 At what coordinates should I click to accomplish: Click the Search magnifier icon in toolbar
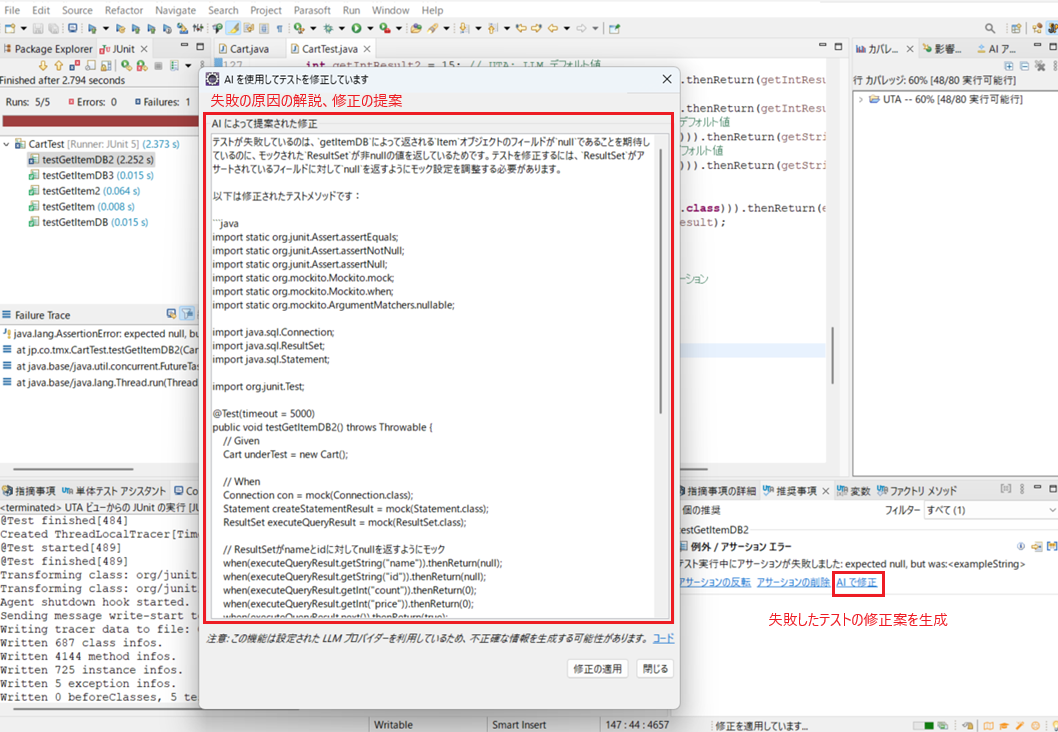pyautogui.click(x=990, y=28)
